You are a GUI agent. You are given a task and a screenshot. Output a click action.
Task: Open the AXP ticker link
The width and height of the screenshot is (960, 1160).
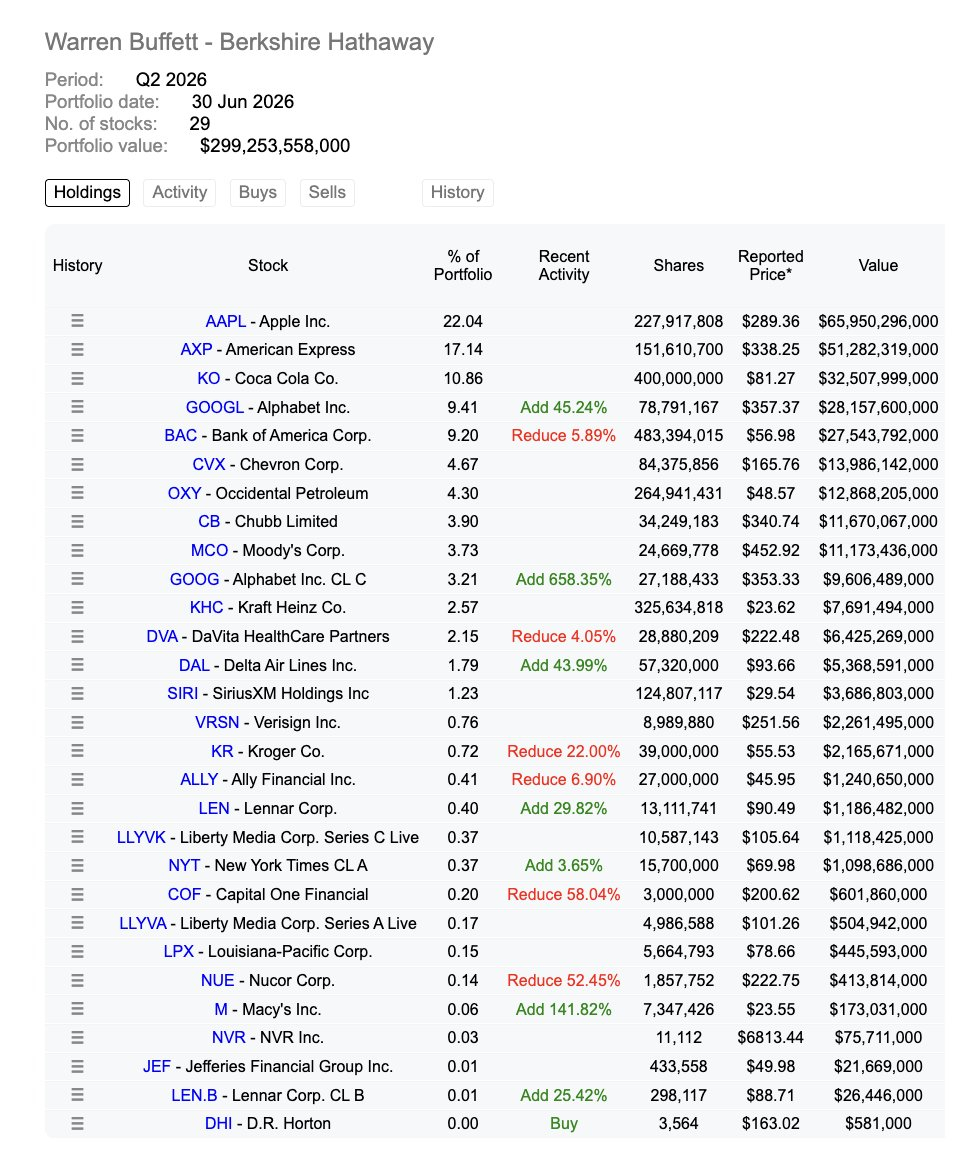coord(196,349)
